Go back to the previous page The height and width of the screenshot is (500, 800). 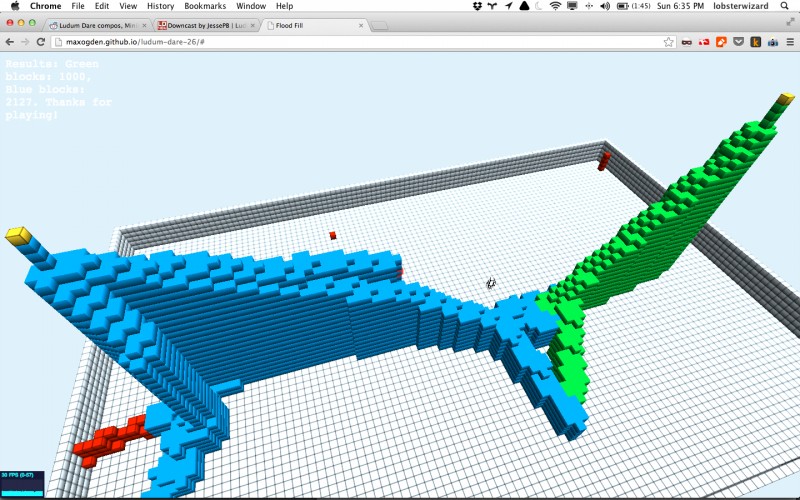(10, 42)
